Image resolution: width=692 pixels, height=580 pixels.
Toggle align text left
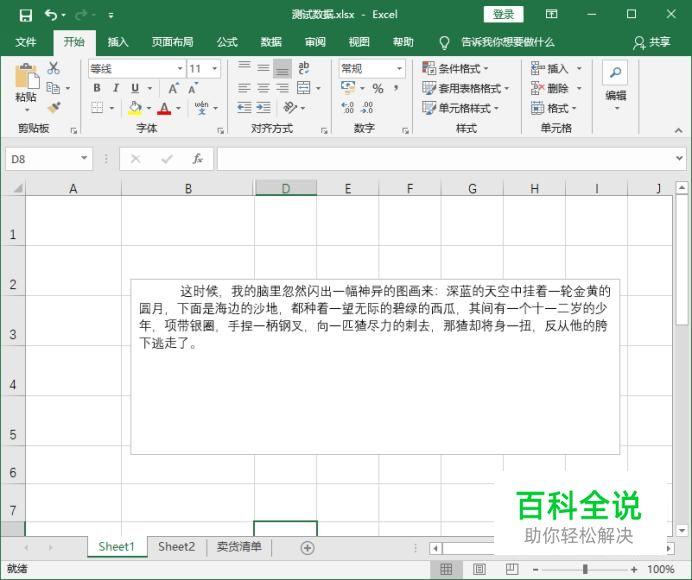click(x=244, y=88)
